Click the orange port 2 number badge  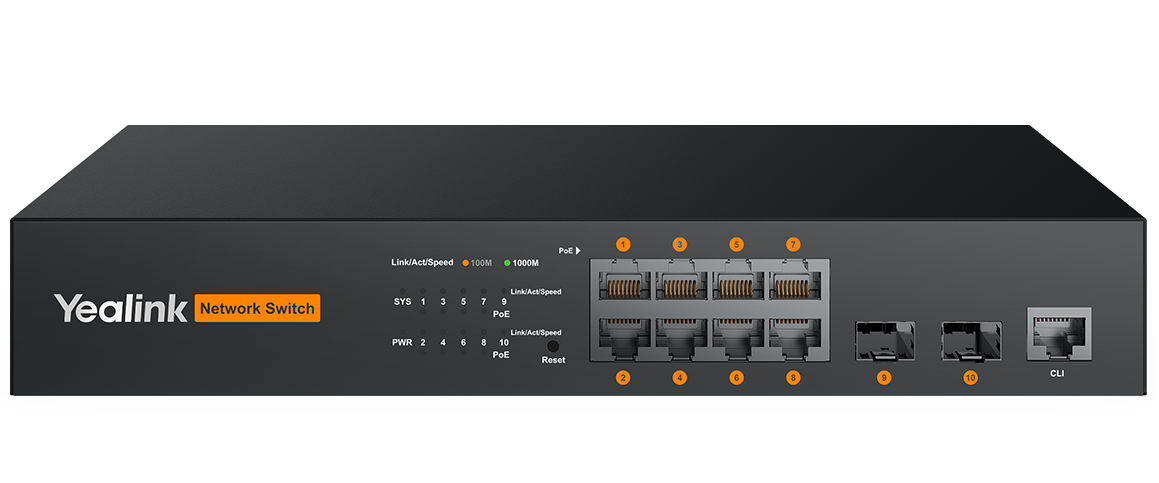pyautogui.click(x=623, y=378)
